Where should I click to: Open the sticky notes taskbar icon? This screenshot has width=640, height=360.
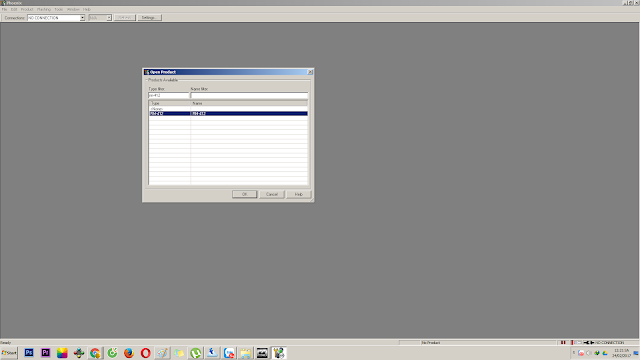click(x=179, y=353)
